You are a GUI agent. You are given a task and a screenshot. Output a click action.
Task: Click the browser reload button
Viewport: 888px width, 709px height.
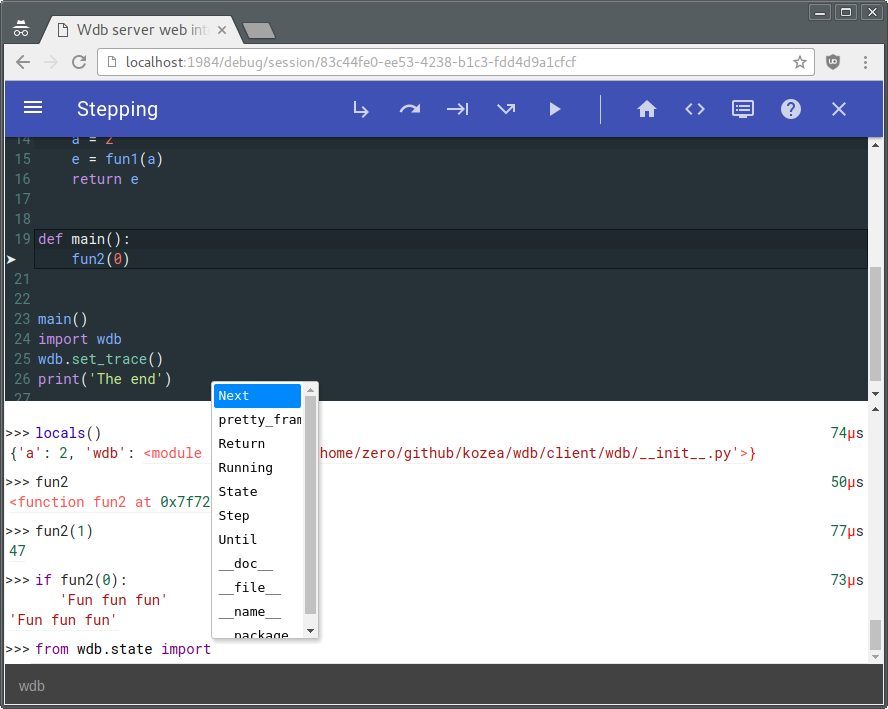(x=79, y=62)
